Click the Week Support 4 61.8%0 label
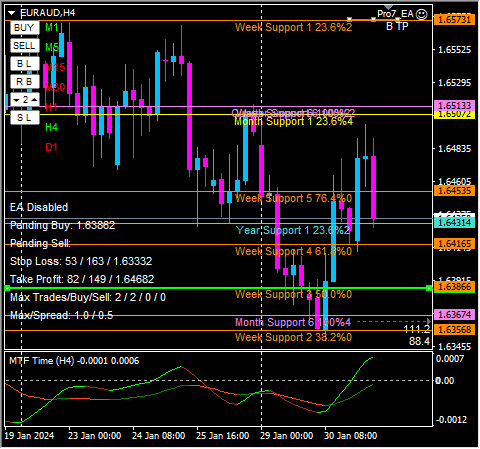Image resolution: width=480 pixels, height=449 pixels. click(x=294, y=251)
